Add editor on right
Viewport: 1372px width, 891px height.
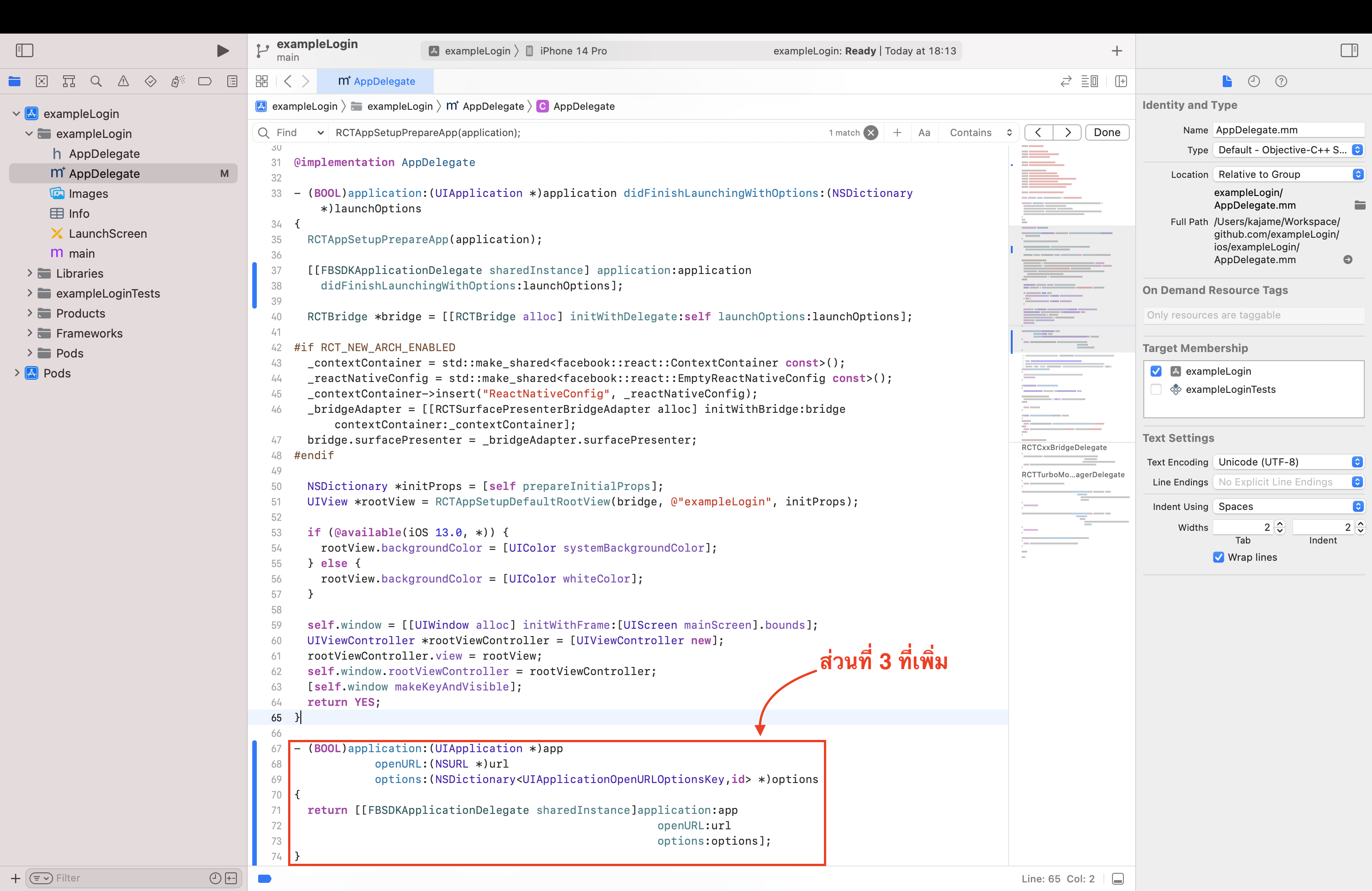1121,81
